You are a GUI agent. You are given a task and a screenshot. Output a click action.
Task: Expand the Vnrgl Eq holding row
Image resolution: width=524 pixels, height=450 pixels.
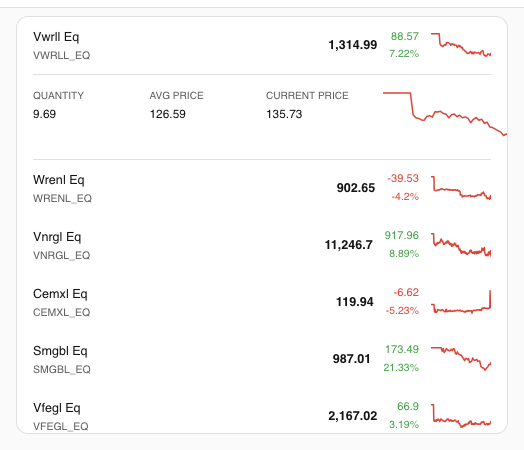[262, 246]
